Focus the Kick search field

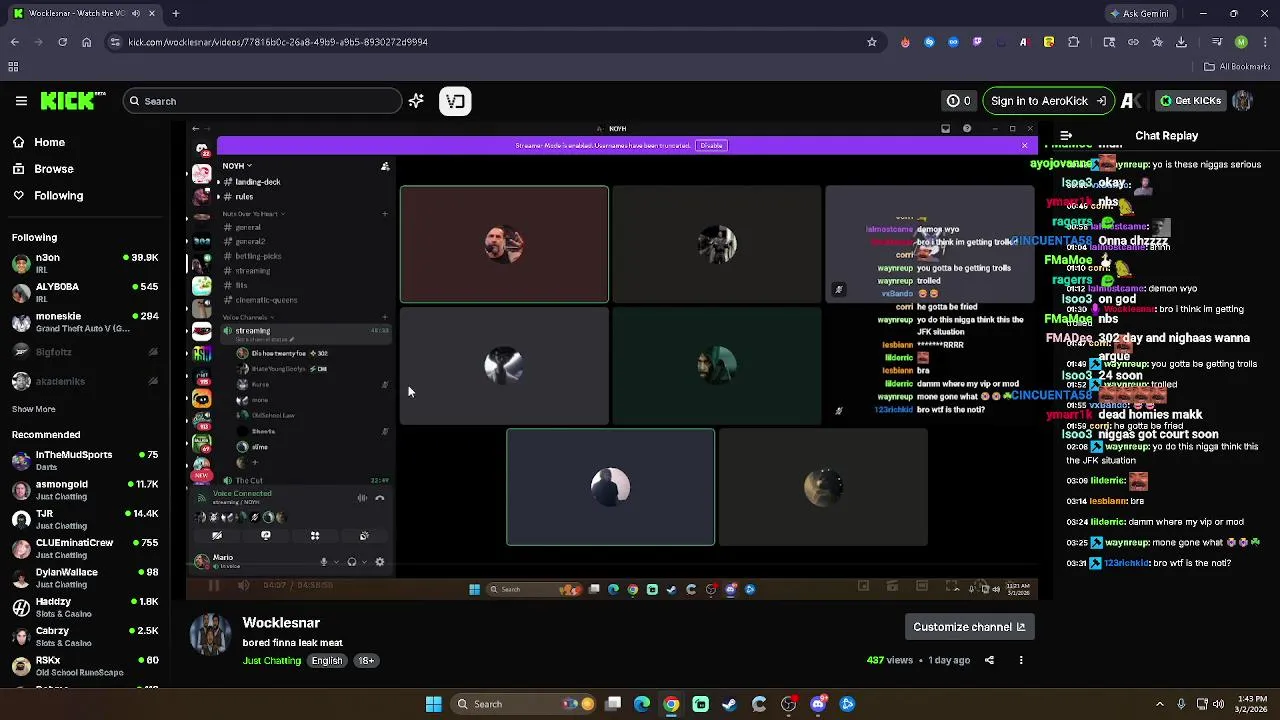point(263,101)
